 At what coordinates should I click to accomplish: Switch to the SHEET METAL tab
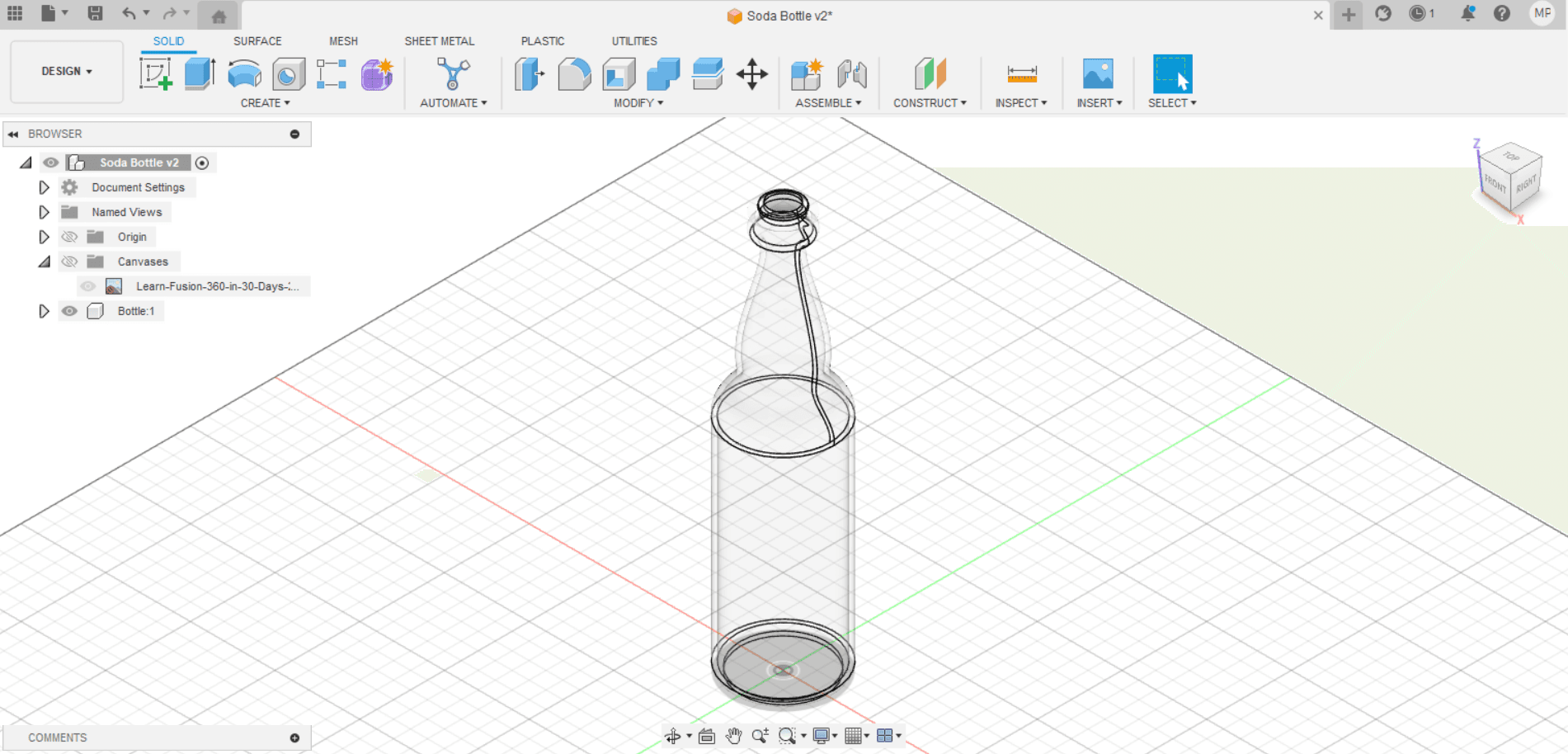coord(440,41)
